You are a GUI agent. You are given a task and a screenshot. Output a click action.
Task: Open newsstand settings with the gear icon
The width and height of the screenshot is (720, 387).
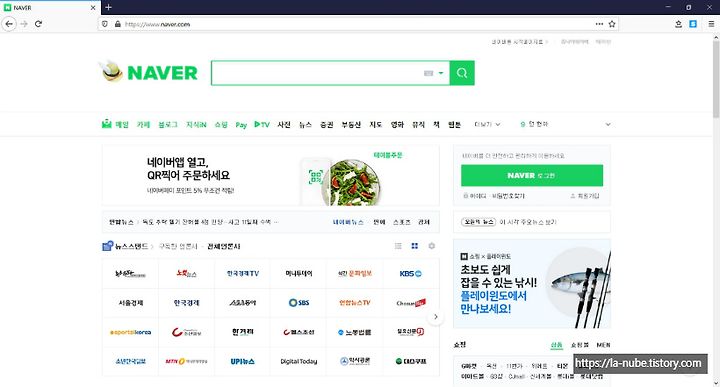point(432,246)
